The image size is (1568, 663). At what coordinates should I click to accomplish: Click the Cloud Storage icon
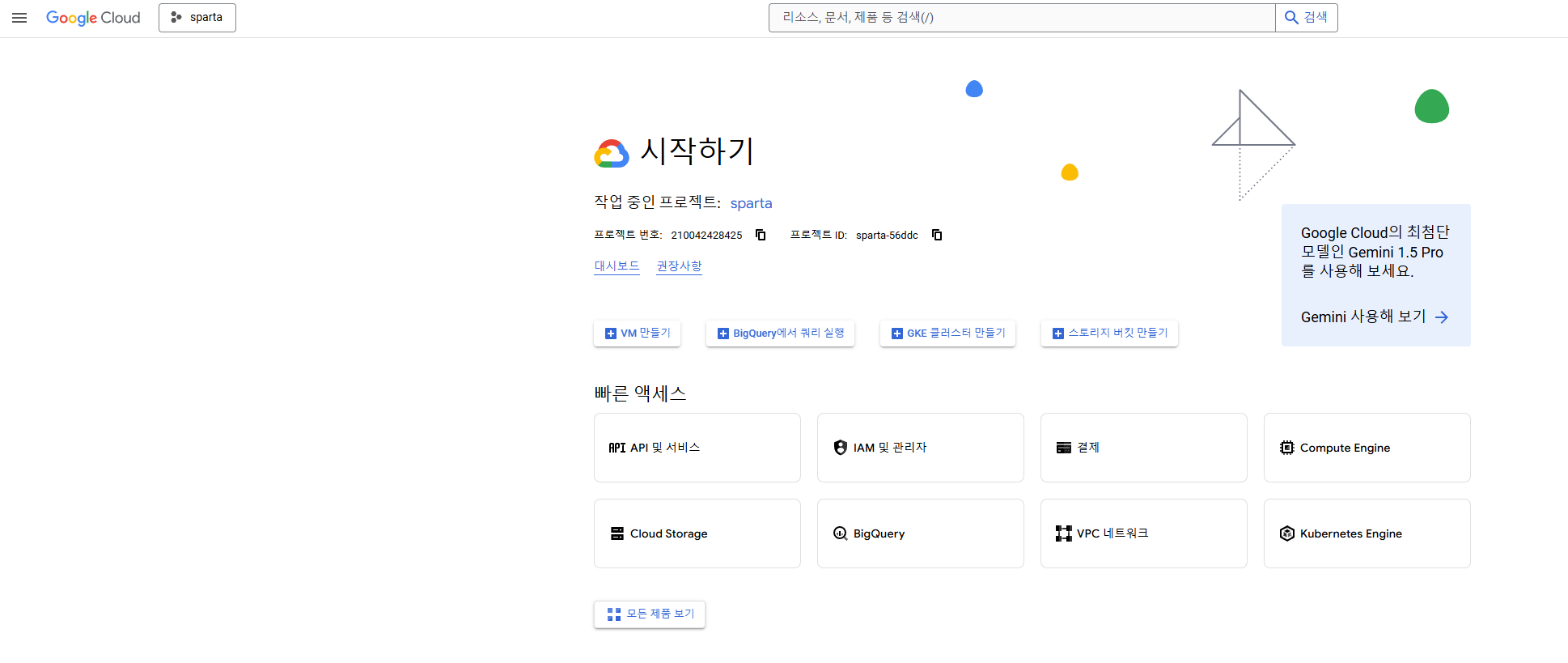[x=617, y=533]
